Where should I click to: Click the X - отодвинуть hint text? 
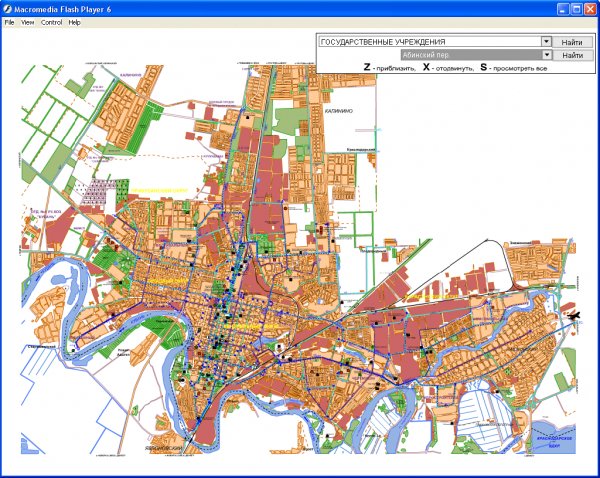(x=448, y=68)
